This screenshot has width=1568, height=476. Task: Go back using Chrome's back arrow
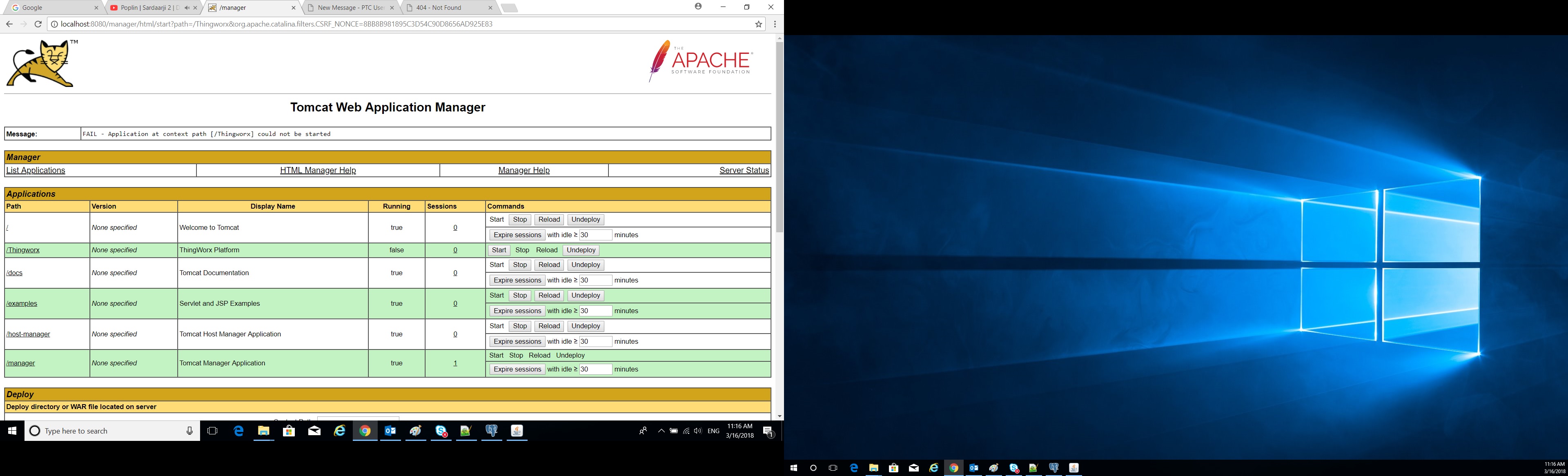coord(9,24)
